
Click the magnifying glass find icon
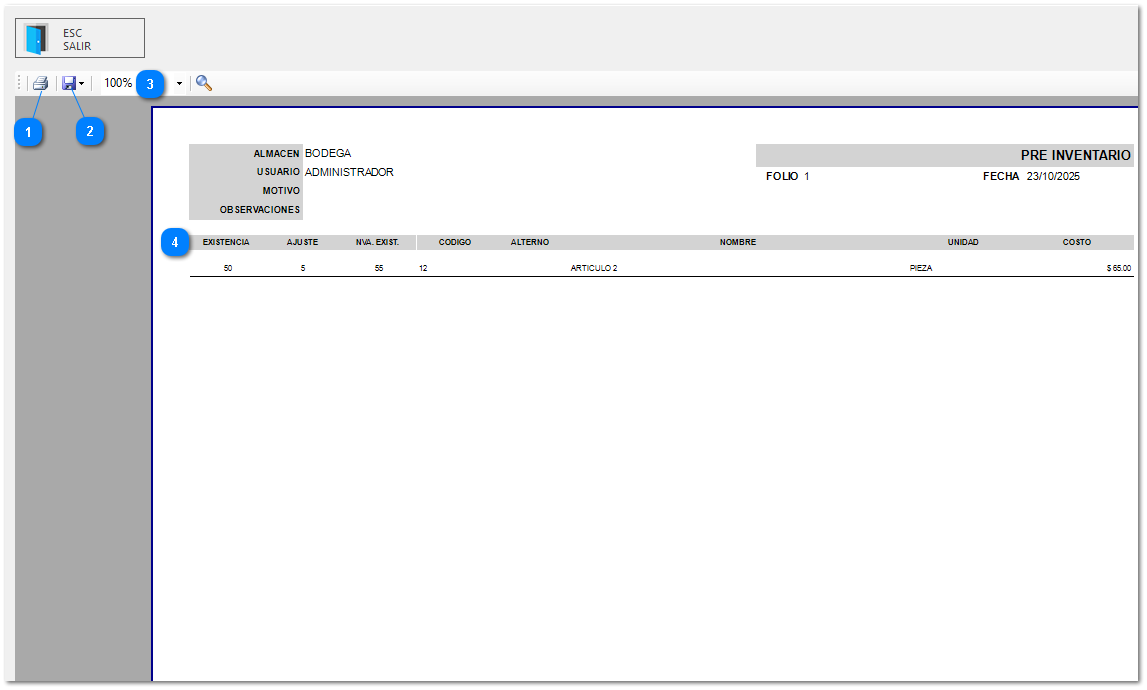click(x=204, y=84)
